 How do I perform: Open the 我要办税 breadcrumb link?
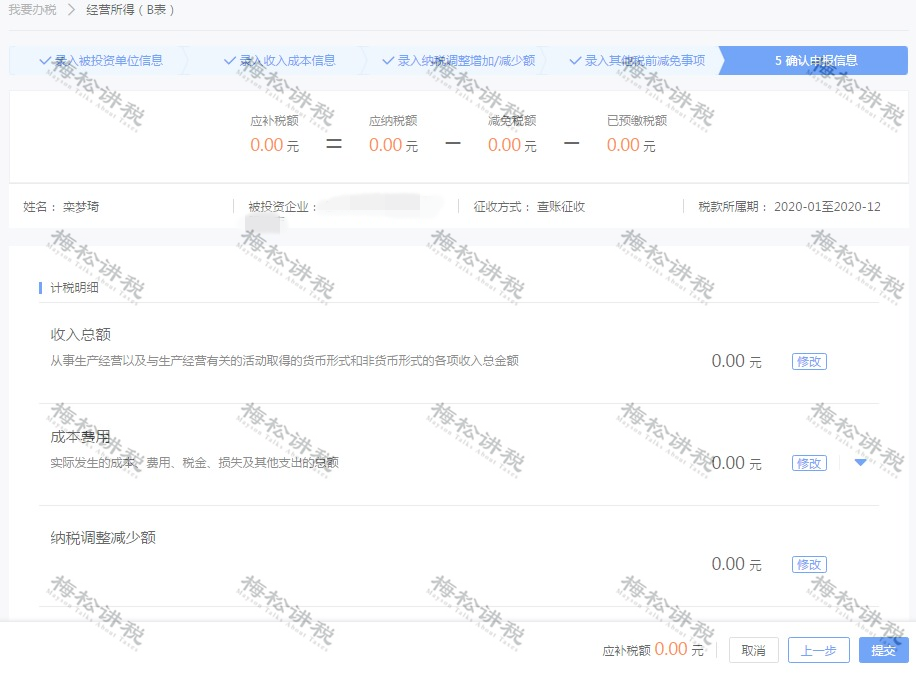(32, 10)
